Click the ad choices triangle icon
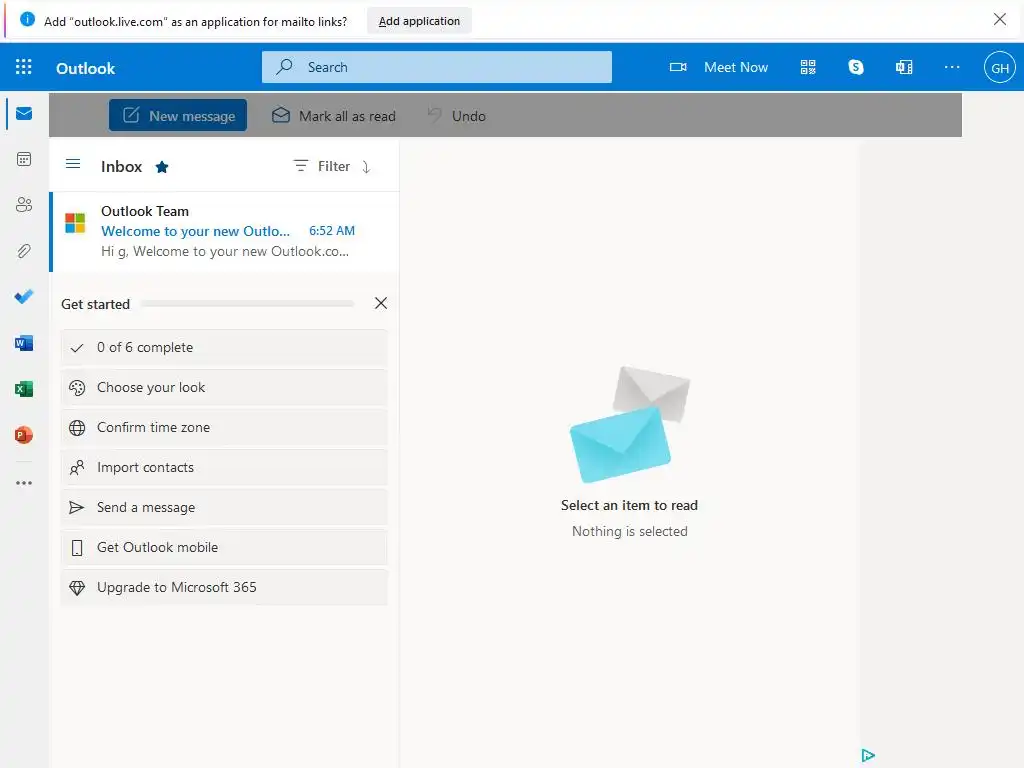Viewport: 1024px width, 768px height. pos(868,756)
